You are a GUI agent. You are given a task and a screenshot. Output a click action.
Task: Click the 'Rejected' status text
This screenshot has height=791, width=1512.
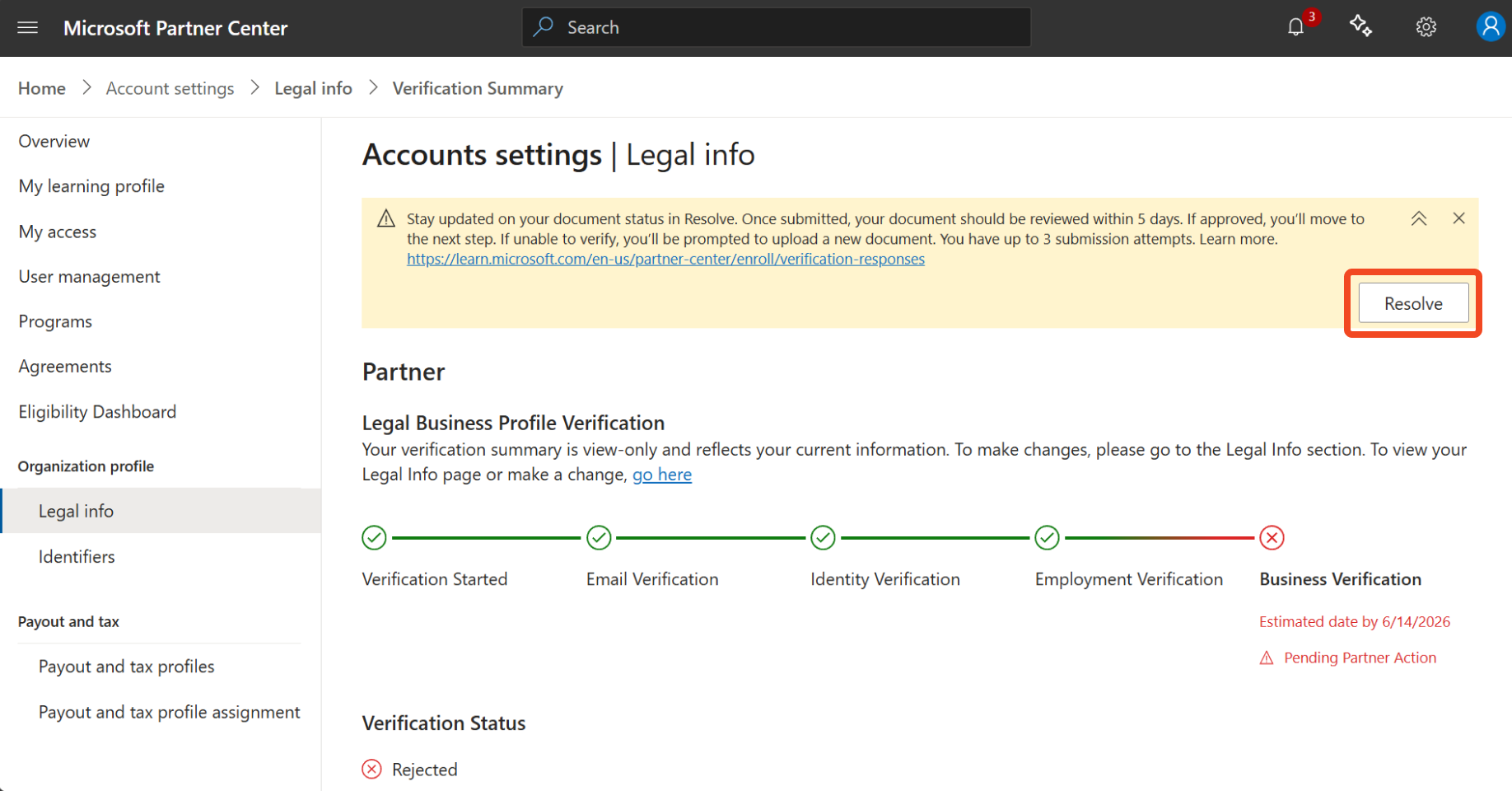pos(425,770)
